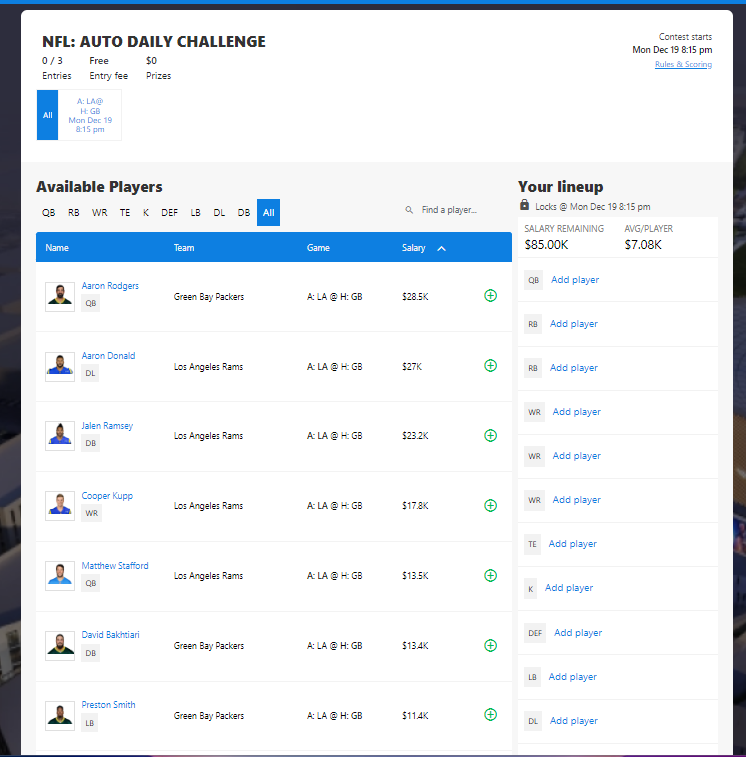746x757 pixels.
Task: Filter players by WR position
Action: (x=99, y=212)
